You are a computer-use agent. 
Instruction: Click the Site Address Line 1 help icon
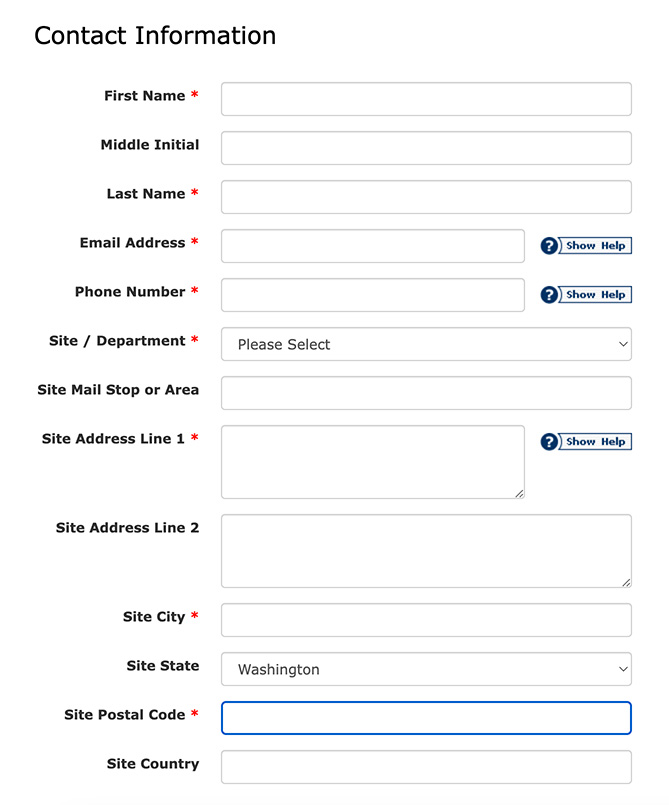click(x=549, y=441)
